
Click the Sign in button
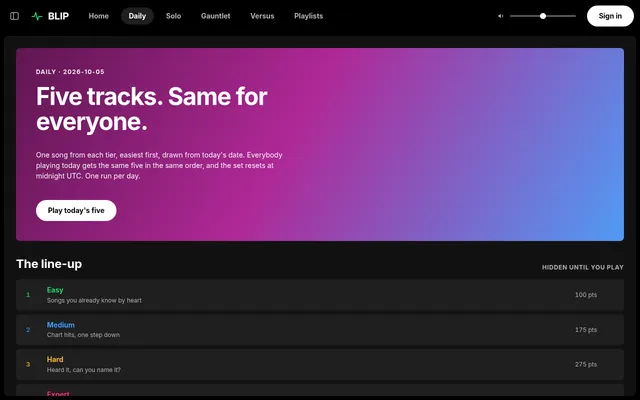point(610,16)
